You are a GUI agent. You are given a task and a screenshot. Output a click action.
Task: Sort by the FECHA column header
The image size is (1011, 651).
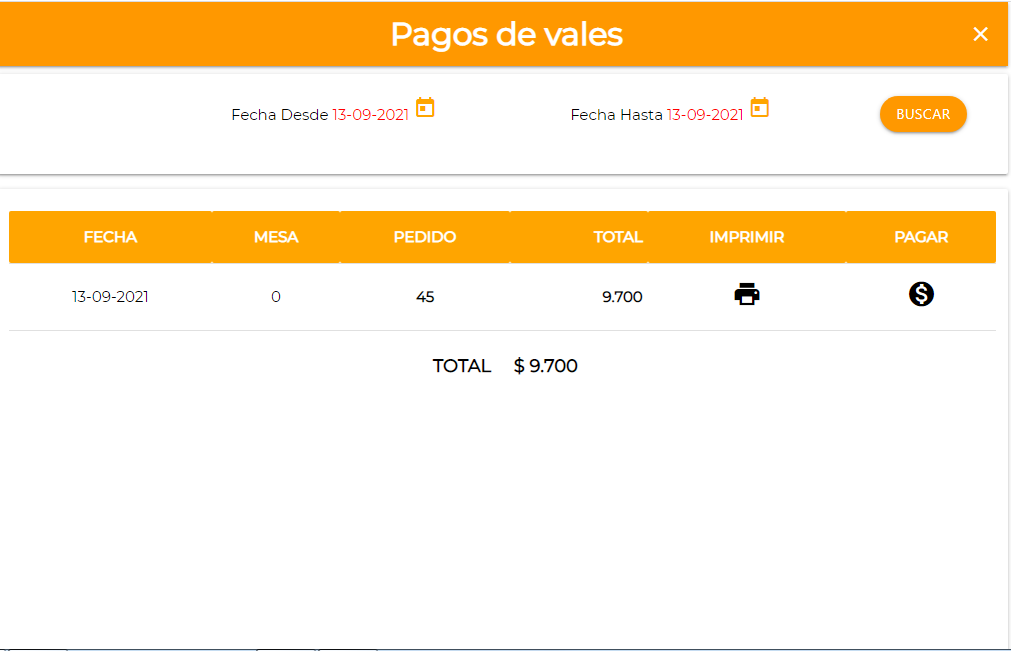point(110,237)
